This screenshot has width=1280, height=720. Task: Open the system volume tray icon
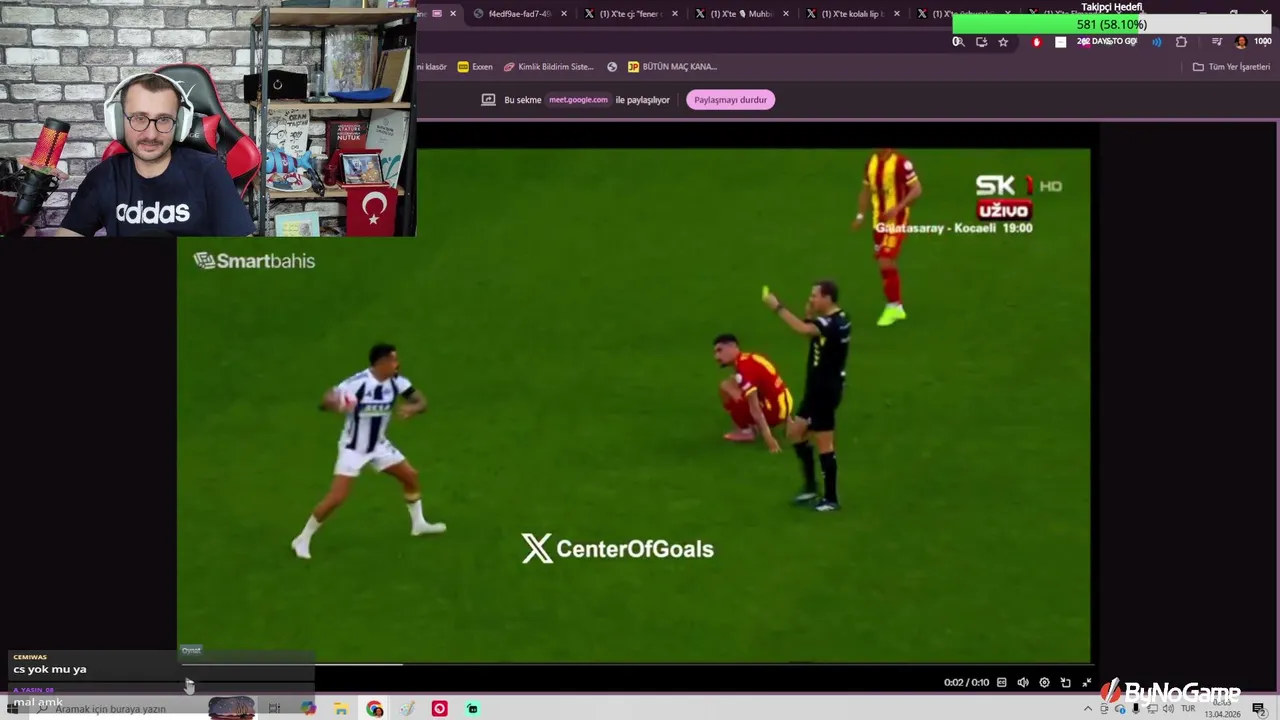pos(1168,709)
